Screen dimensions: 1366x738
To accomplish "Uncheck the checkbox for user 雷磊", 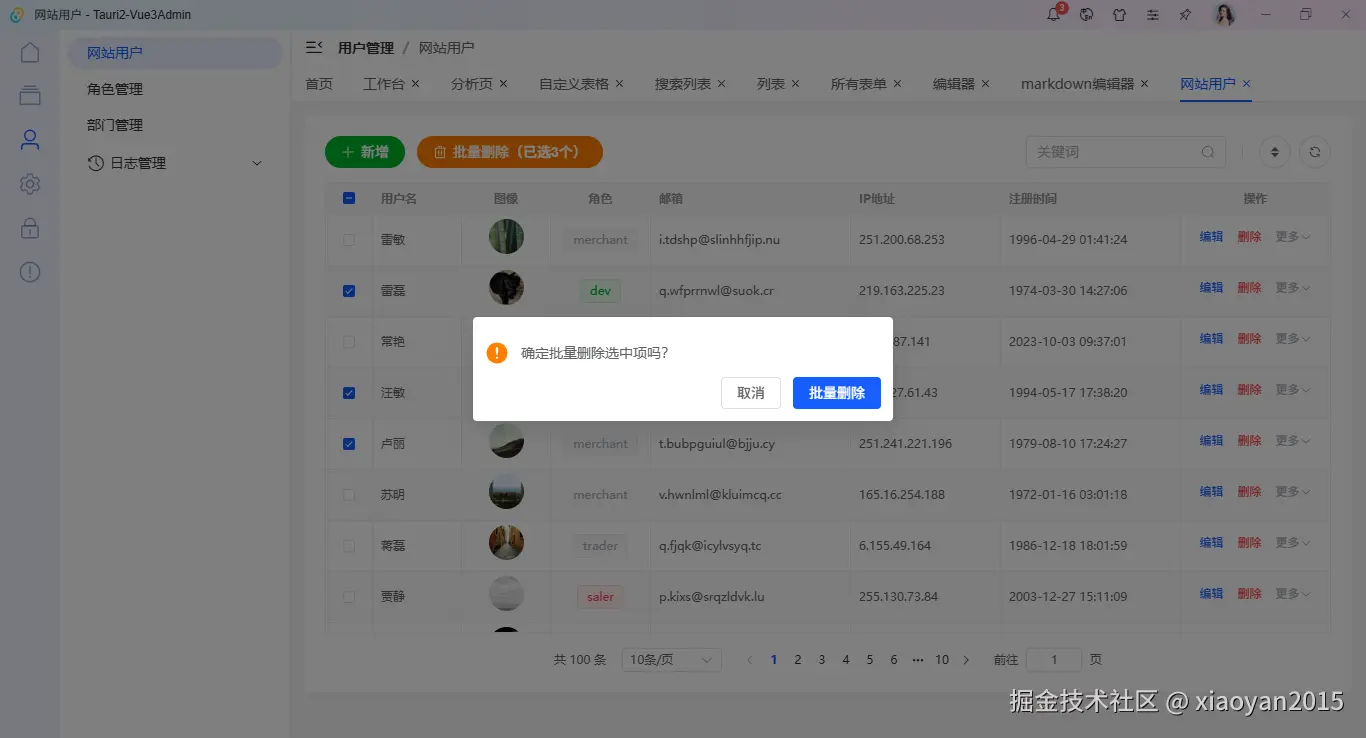I will point(348,290).
